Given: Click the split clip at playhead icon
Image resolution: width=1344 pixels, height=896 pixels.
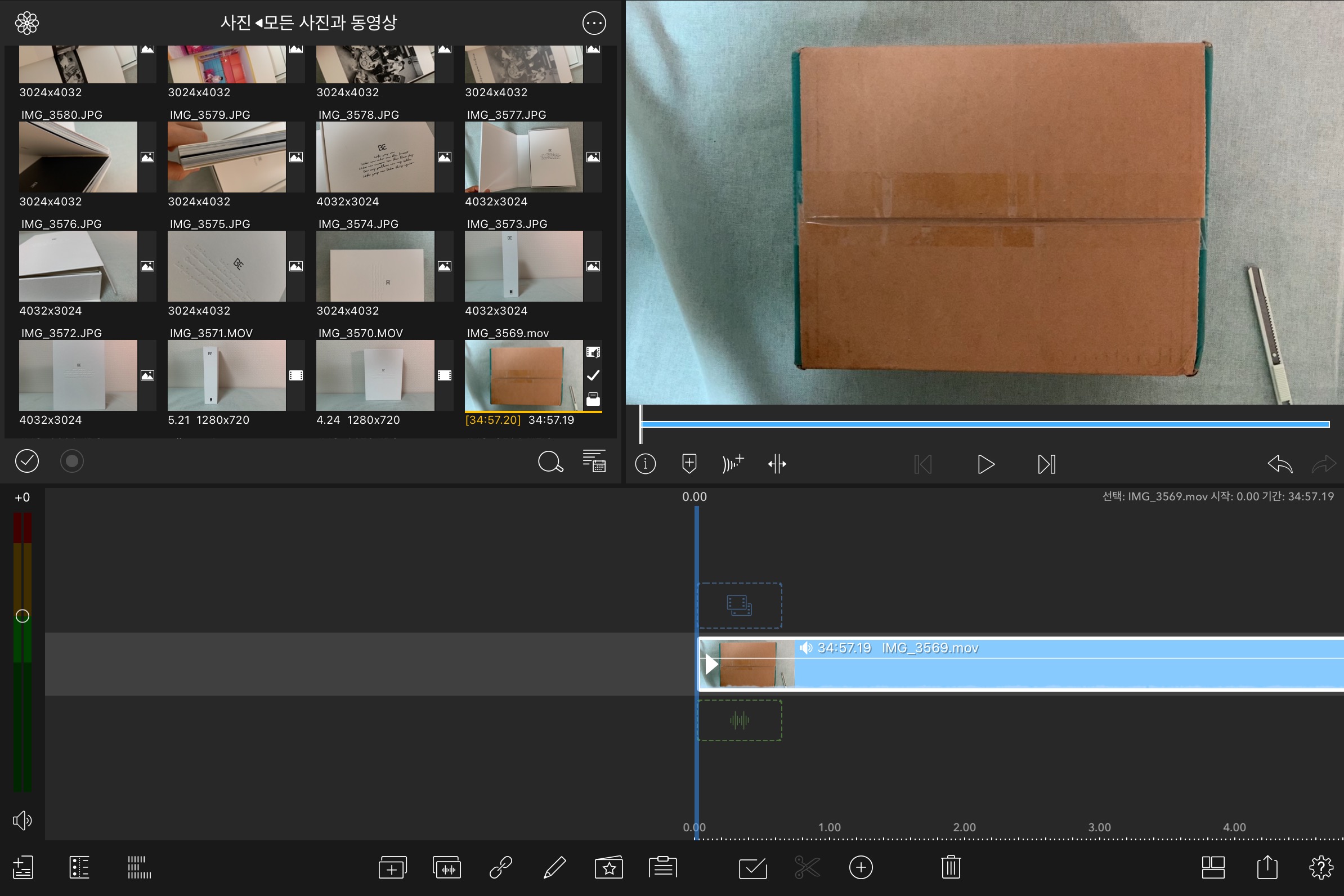Looking at the screenshot, I should (777, 463).
